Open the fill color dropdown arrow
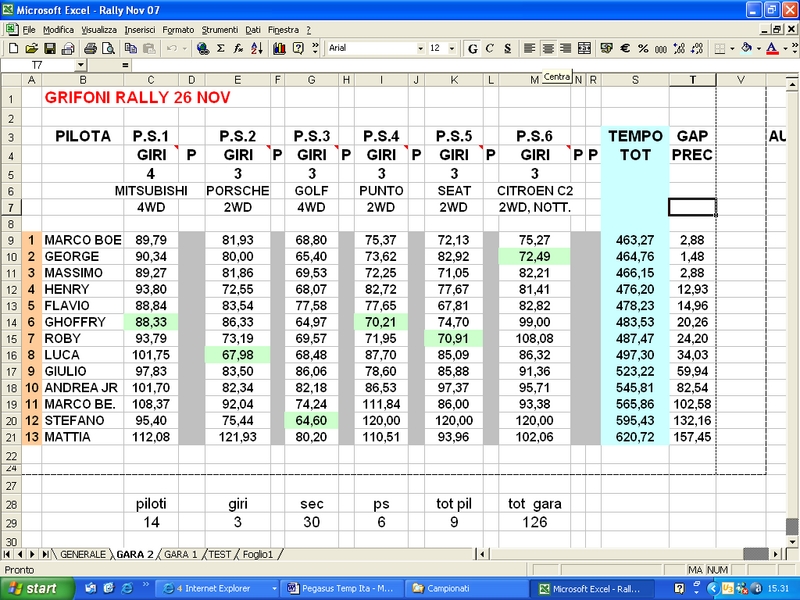 [759, 48]
